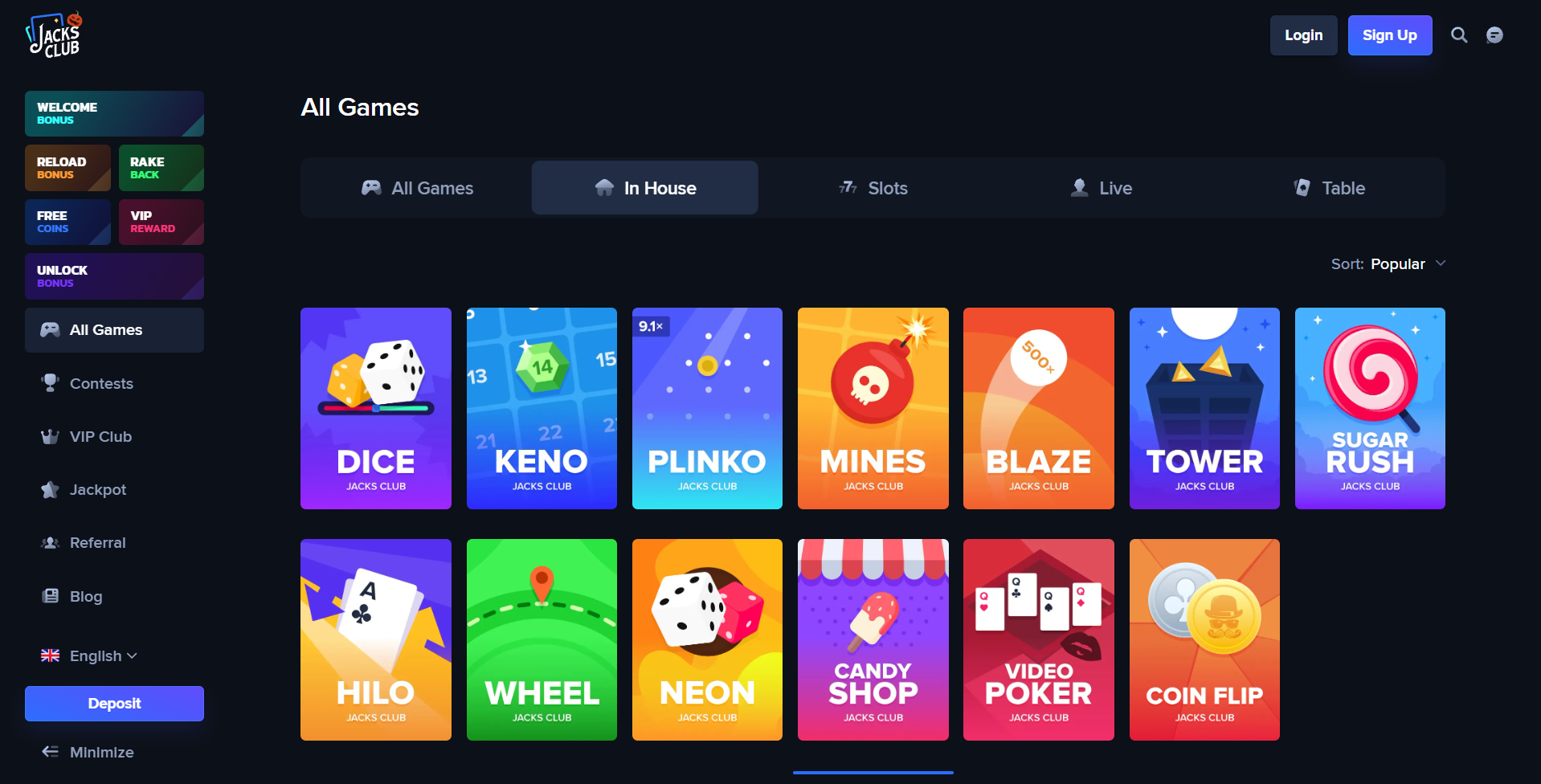Viewport: 1541px width, 784px height.
Task: Open VIP Club via crown icon
Action: tap(50, 436)
